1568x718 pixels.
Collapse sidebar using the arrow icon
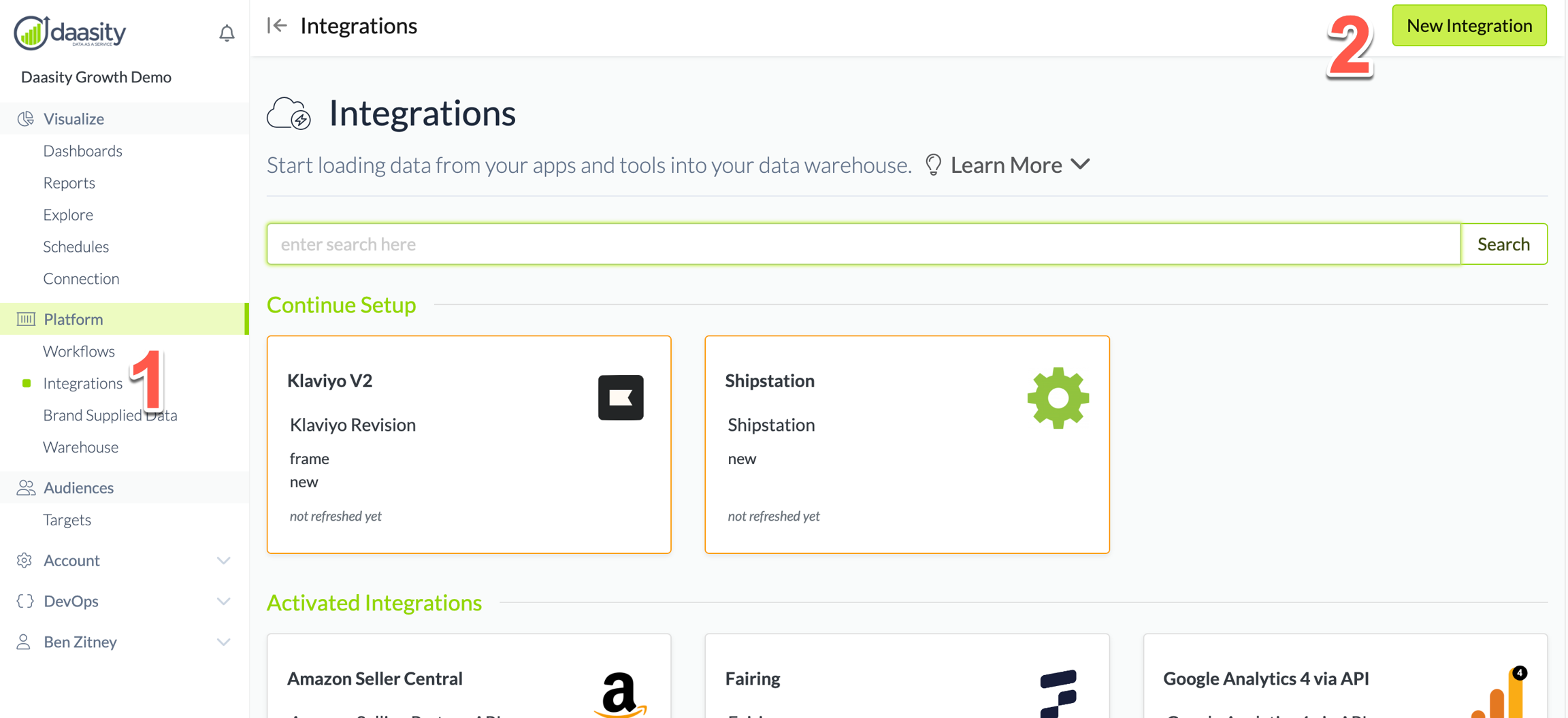[x=277, y=26]
